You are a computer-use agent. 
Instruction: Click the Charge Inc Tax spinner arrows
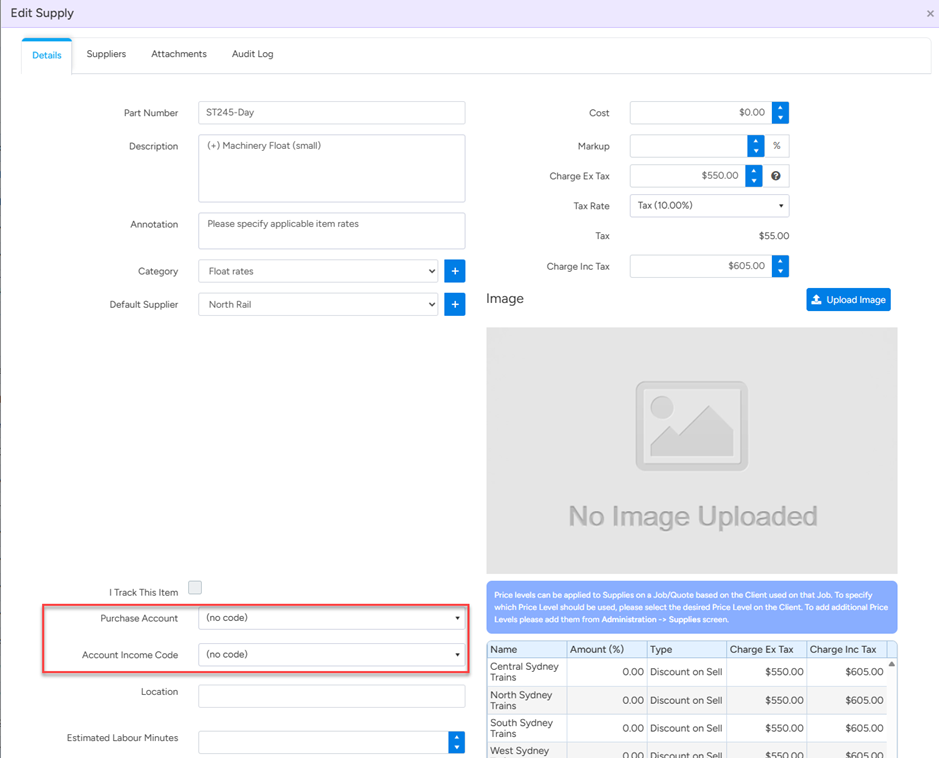pos(780,266)
